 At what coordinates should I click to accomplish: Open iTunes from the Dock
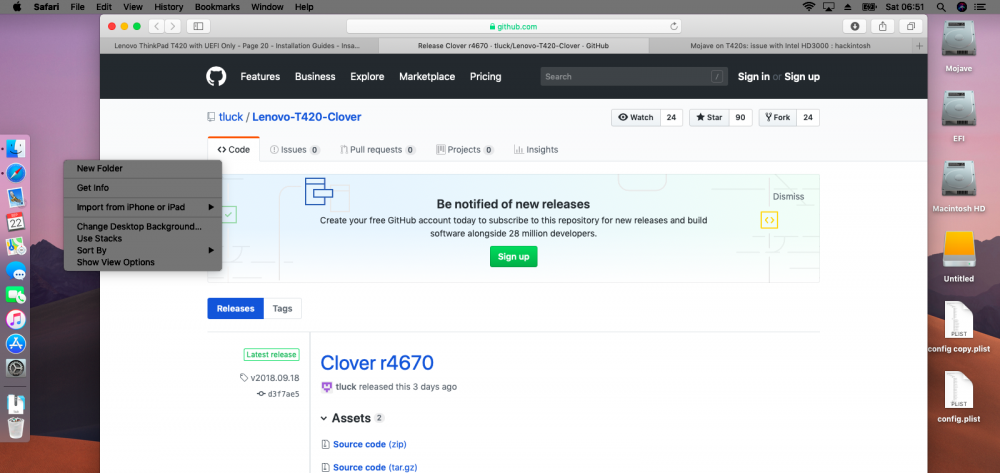click(x=16, y=319)
